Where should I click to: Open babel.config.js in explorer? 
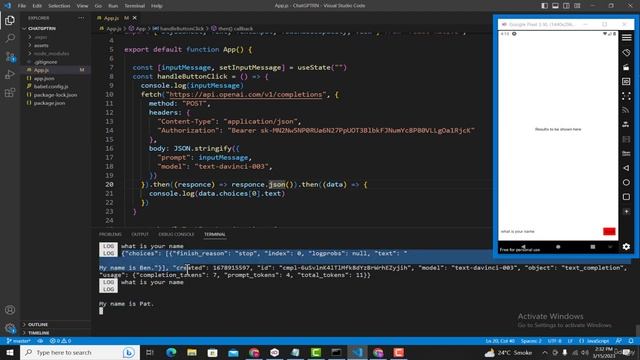51,87
